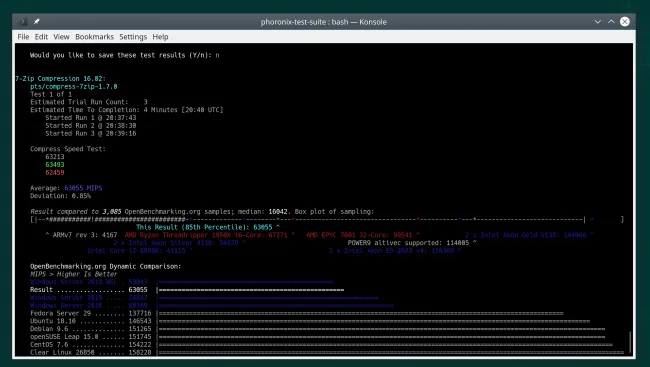
Task: Maximize the Konsole window
Action: click(611, 22)
